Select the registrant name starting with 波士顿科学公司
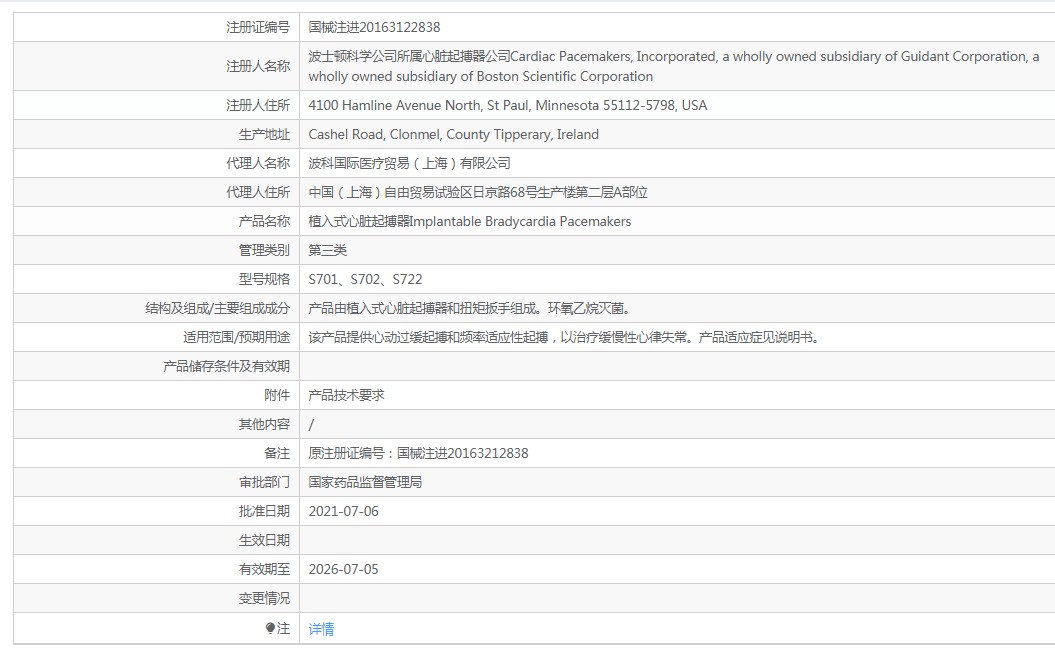 pos(674,66)
